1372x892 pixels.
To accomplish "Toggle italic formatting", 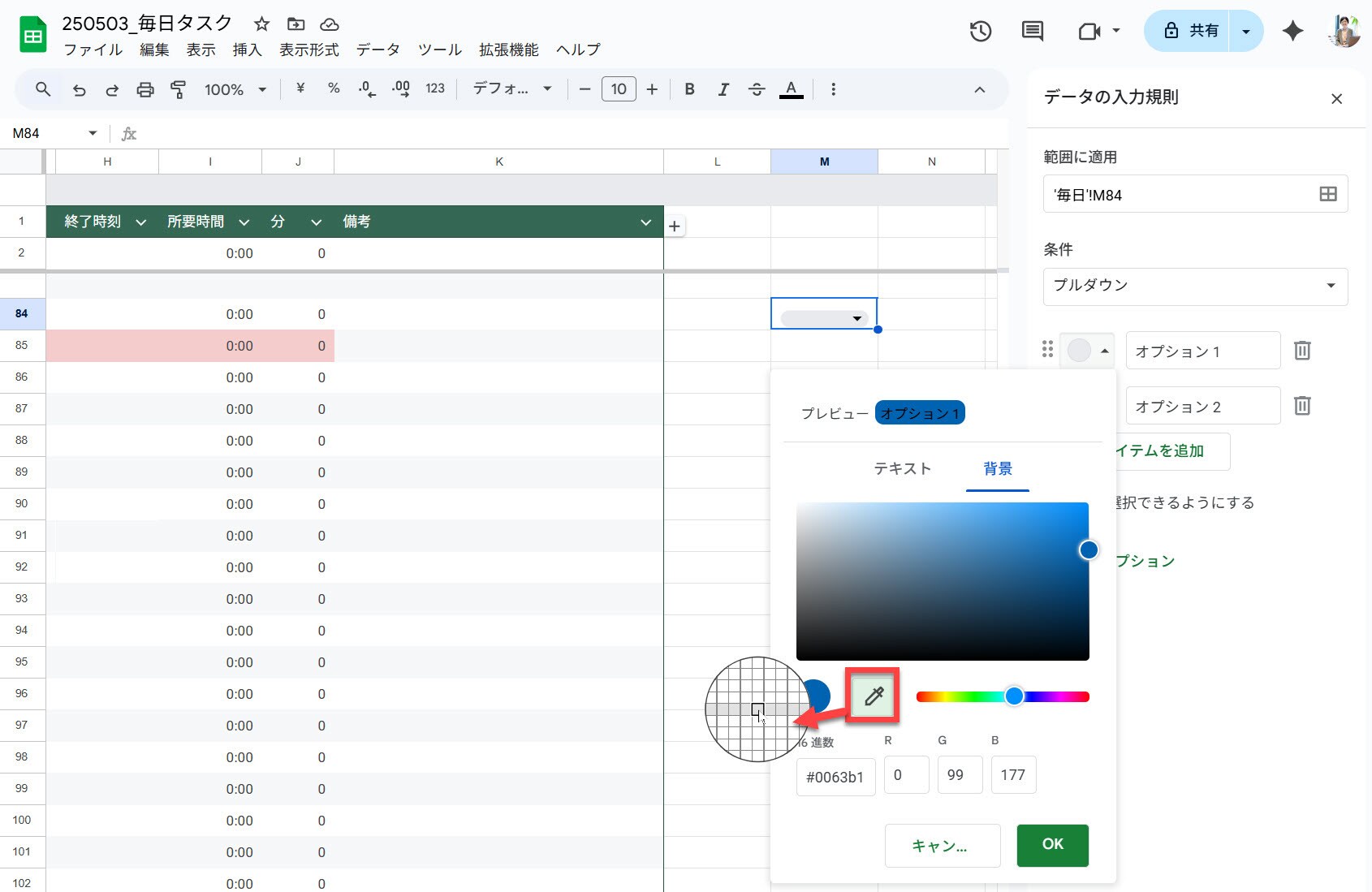I will click(x=723, y=89).
